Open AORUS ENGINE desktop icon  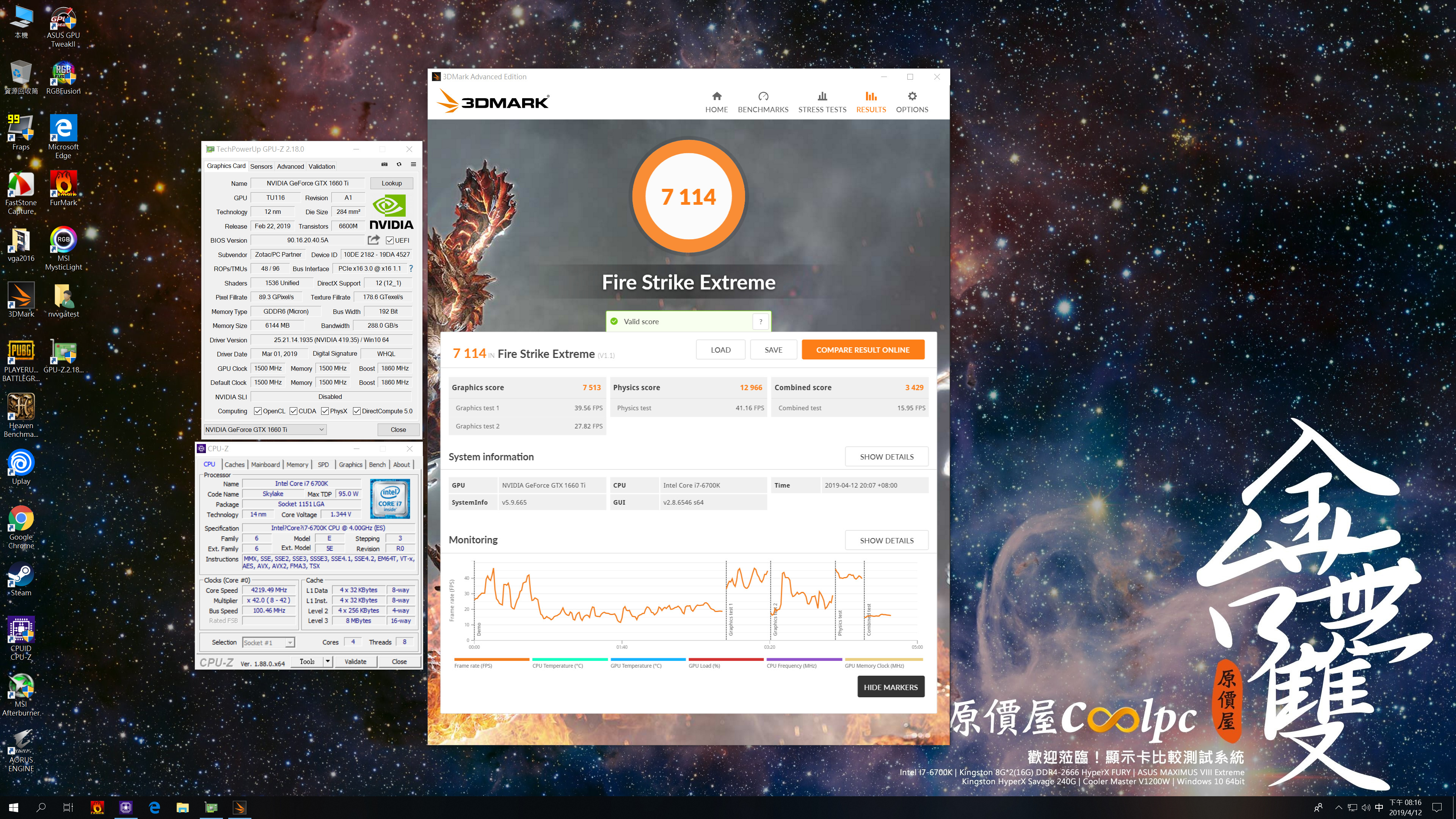[x=21, y=750]
